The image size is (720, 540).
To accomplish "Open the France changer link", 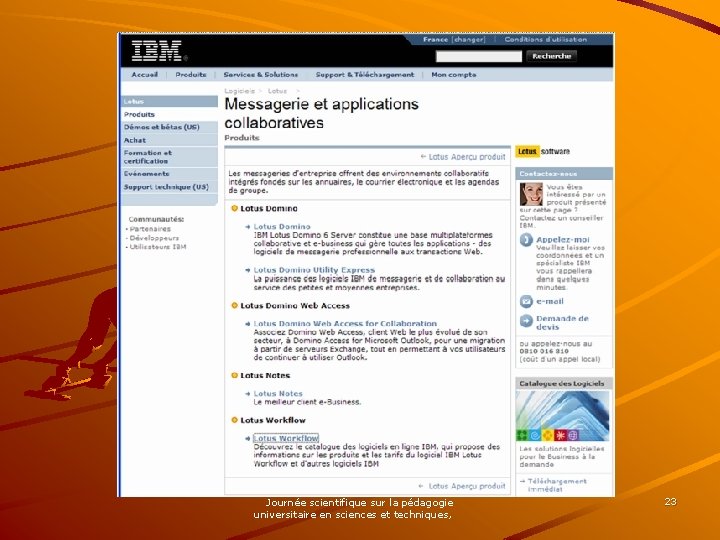I will pos(454,39).
